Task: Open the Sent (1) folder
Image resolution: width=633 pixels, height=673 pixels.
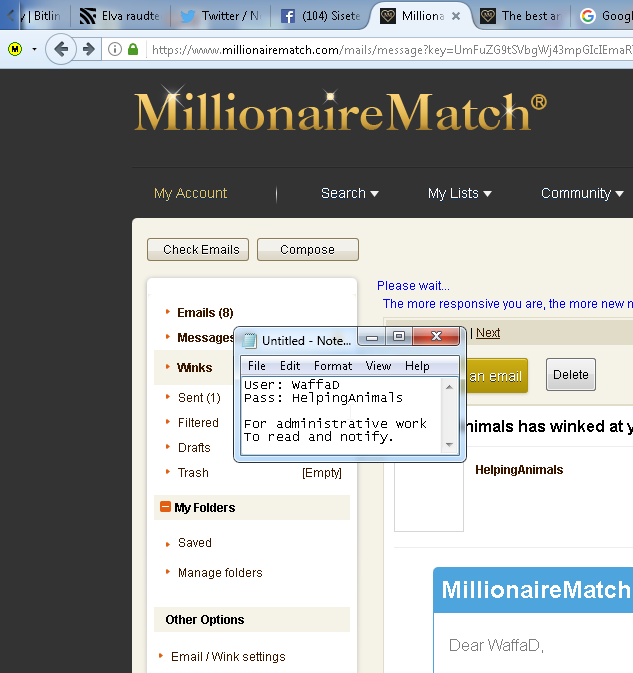Action: point(199,398)
